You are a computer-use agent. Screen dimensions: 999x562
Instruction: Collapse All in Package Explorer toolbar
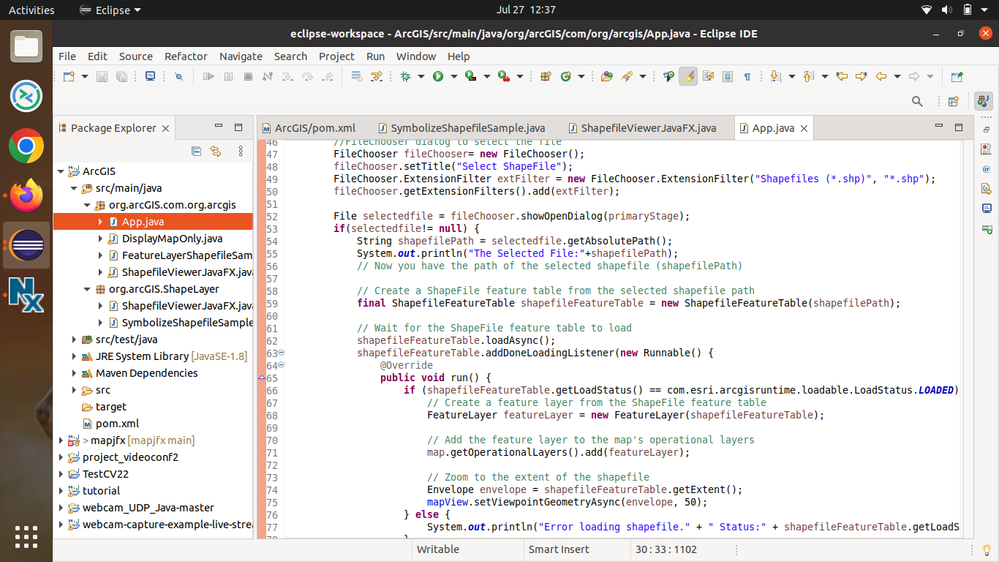pos(197,151)
